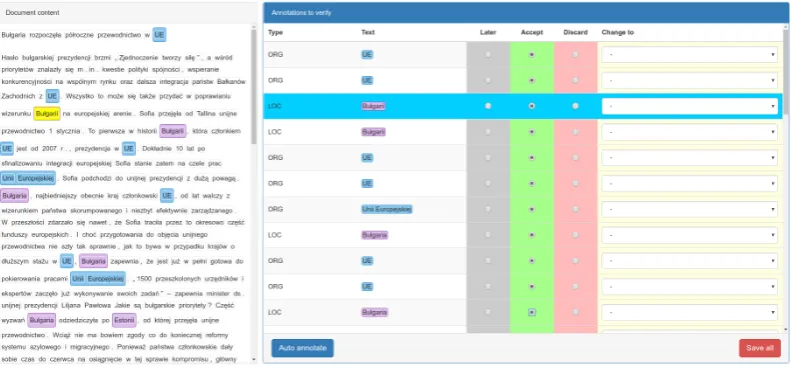Click Bułgaria tag before 'odziedziczyła po'
Viewport: 791px width, 370px height.
(41, 320)
